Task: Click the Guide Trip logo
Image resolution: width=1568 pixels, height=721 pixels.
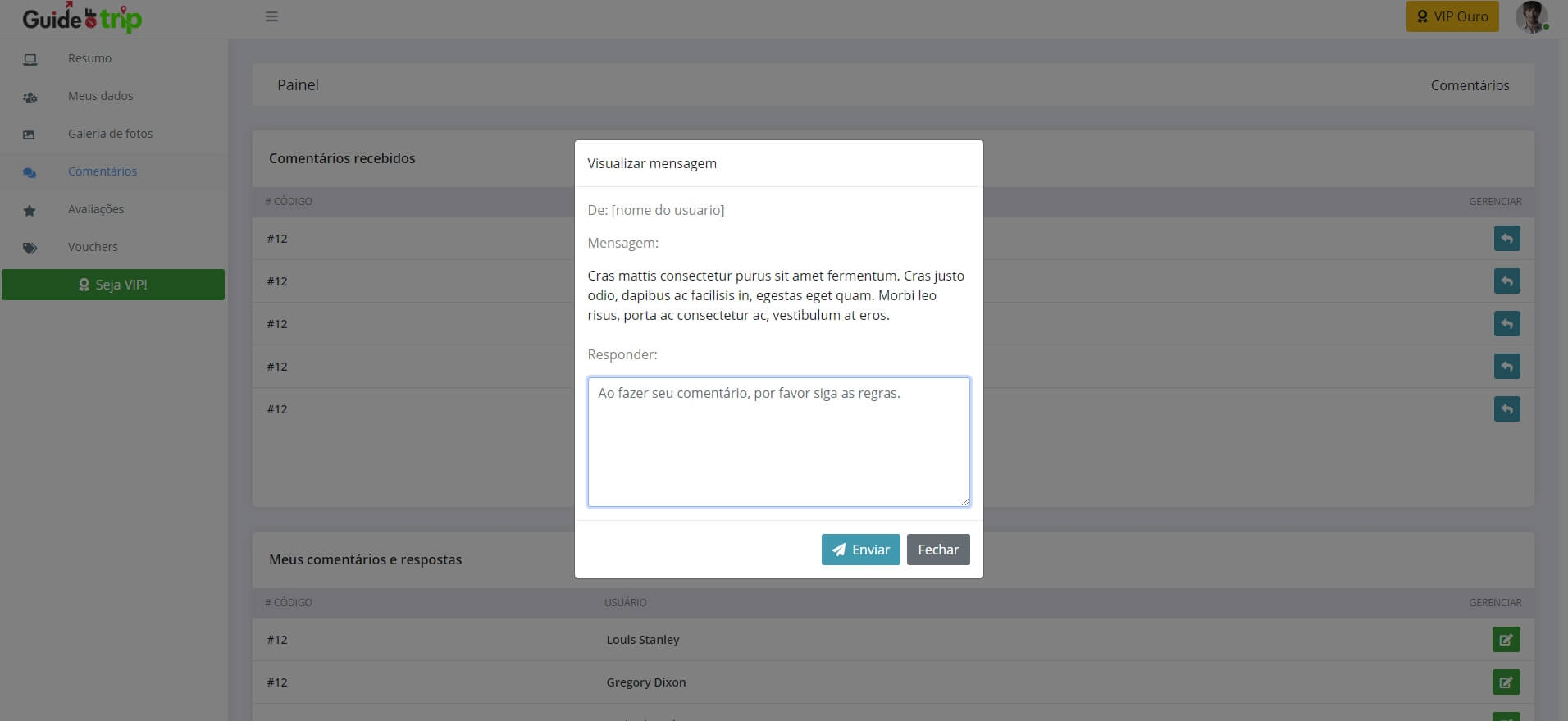Action: pos(82,17)
